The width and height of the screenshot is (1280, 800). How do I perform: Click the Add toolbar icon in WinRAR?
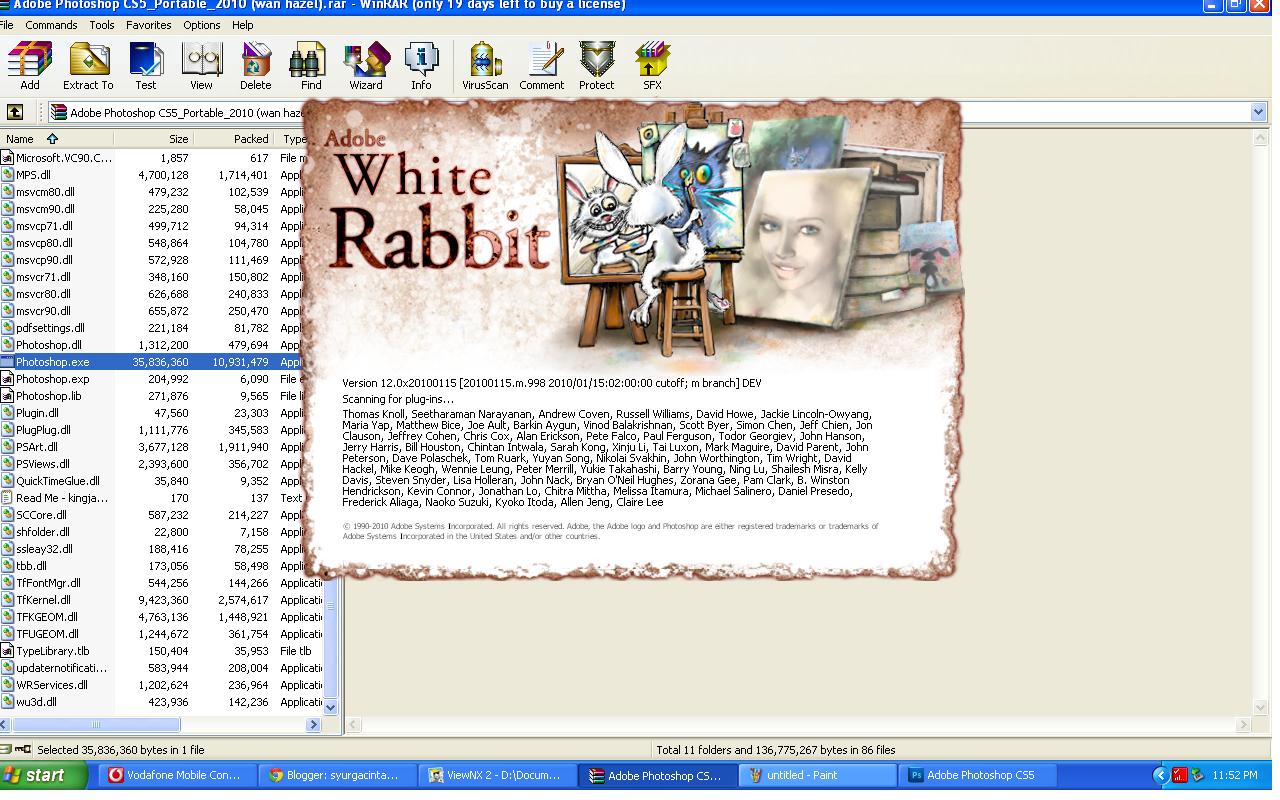click(30, 67)
